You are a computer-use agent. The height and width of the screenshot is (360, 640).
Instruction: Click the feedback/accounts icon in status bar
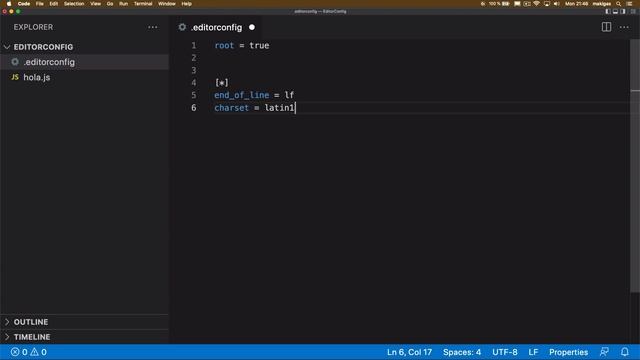604,352
